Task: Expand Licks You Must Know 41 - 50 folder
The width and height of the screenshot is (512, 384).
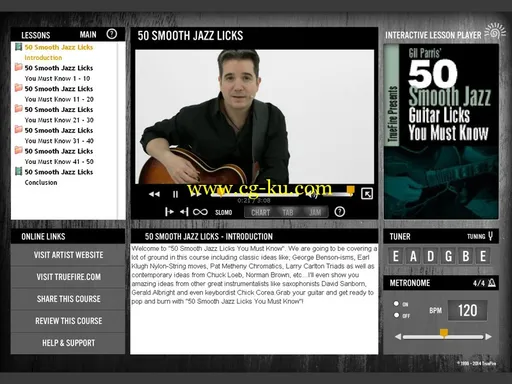Action: (x=59, y=156)
